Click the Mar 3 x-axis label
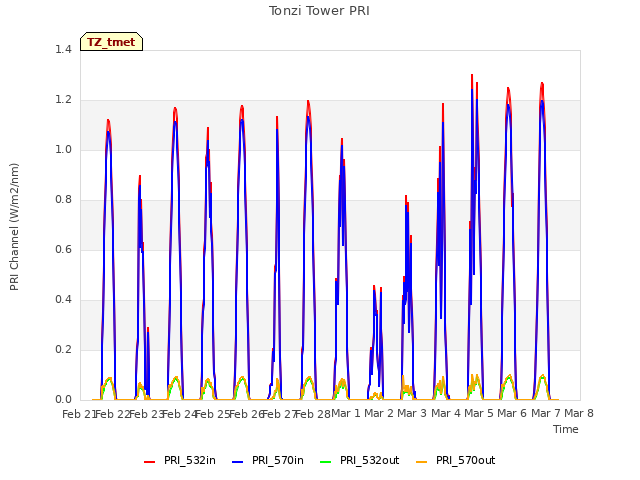Viewport: 640px width, 480px height. (412, 413)
